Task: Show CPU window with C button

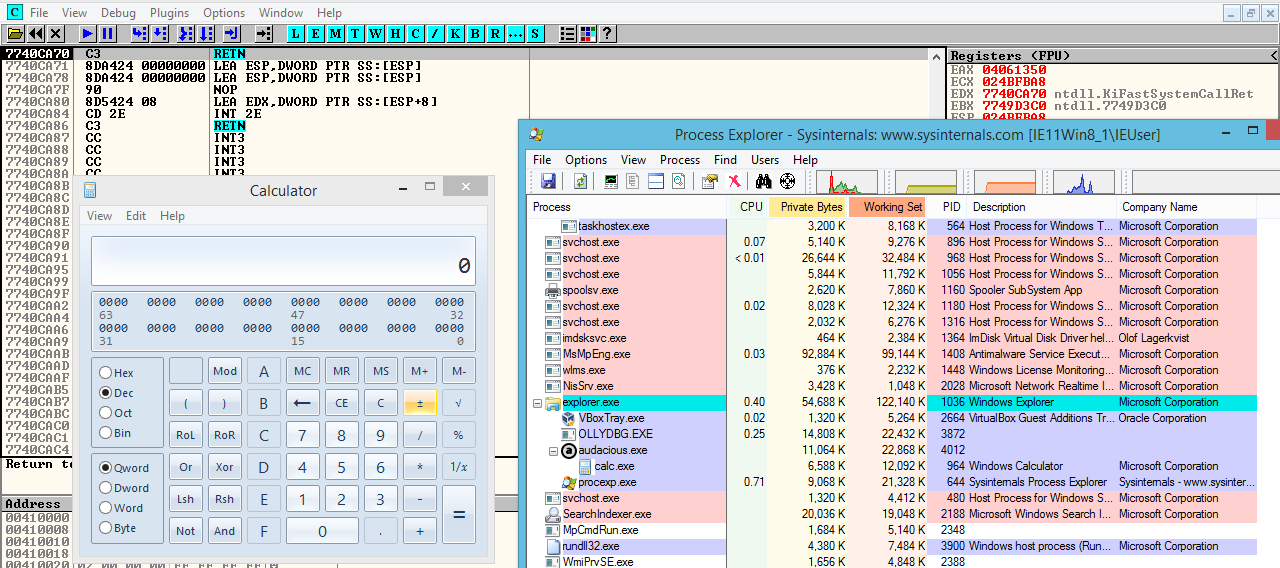Action: (416, 34)
